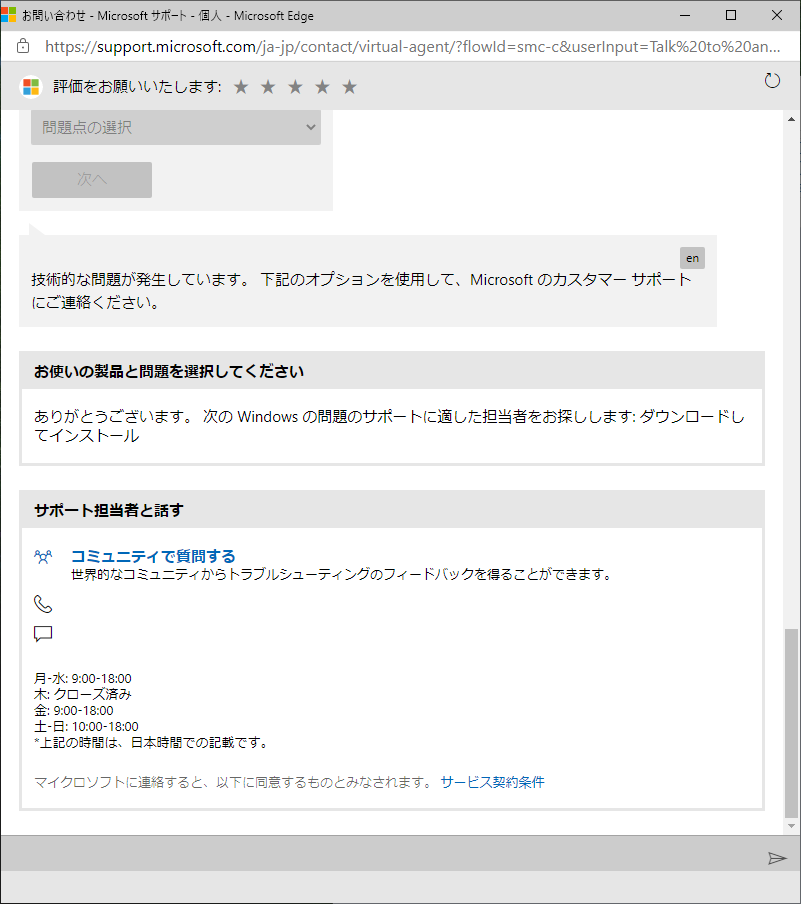The width and height of the screenshot is (801, 904).
Task: Open the コミュニティで質問する link
Action: (153, 556)
